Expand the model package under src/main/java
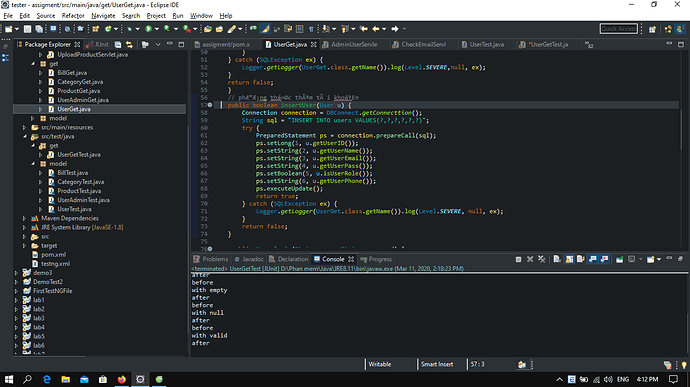This screenshot has height=387, width=690. point(33,118)
